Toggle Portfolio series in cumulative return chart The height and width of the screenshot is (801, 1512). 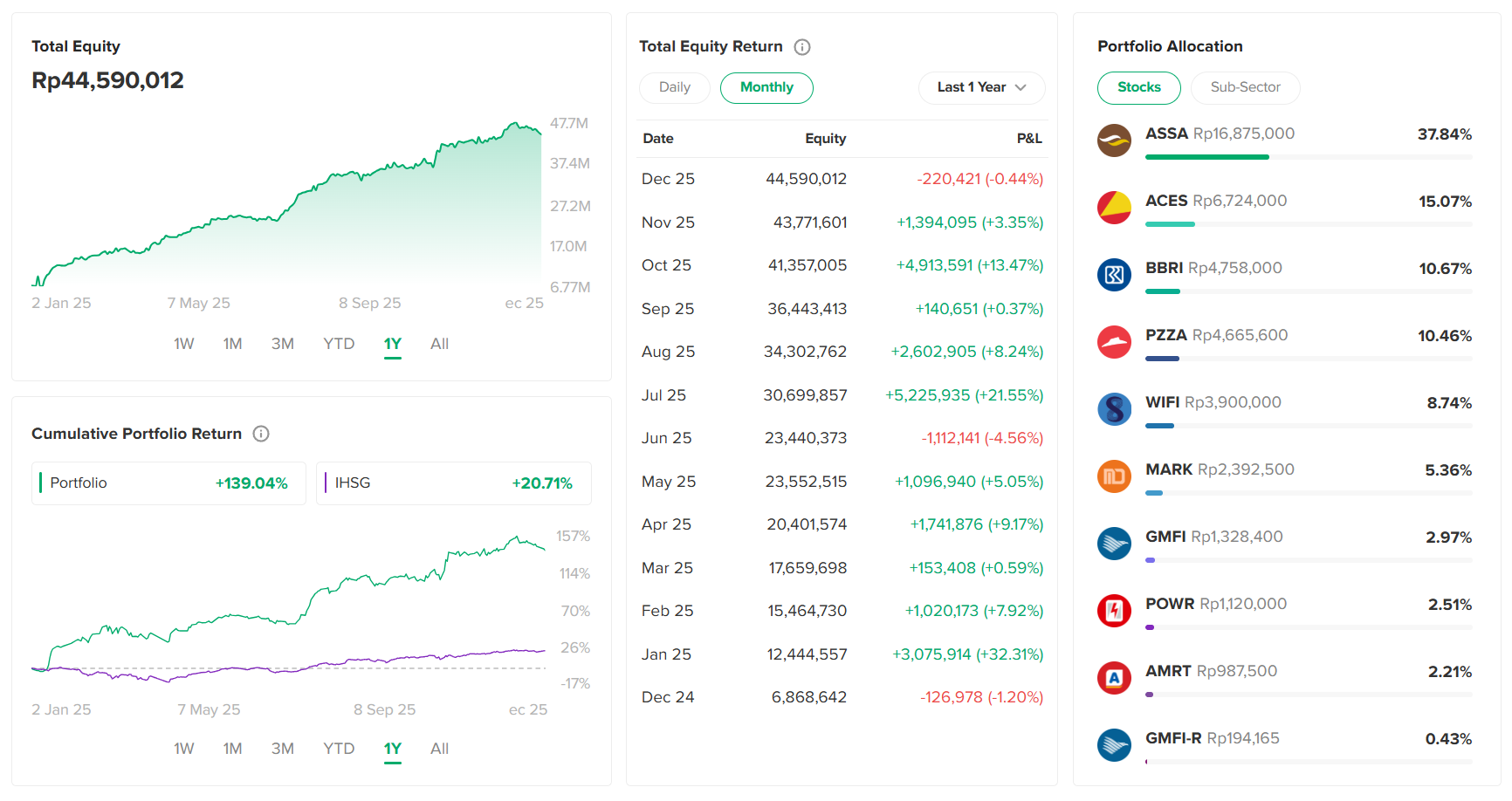click(168, 483)
